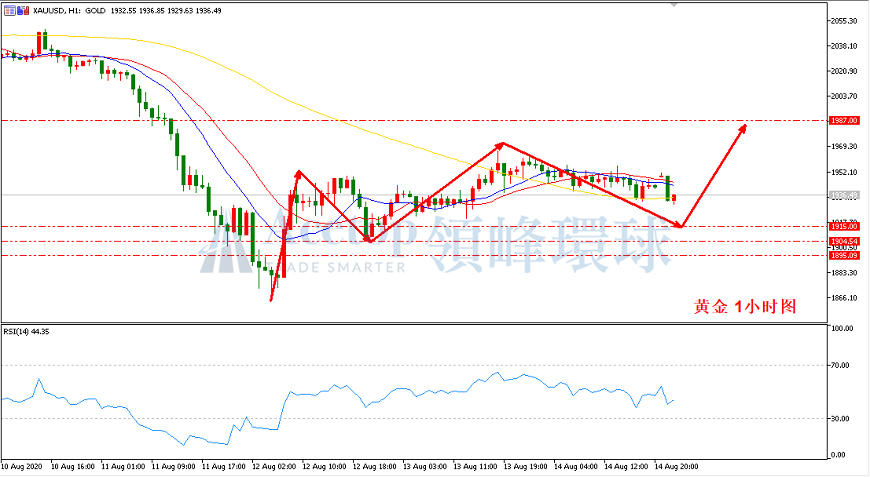This screenshot has height=477, width=870.
Task: Click the RSI(14) 44.35 indicator label
Action: 26,332
